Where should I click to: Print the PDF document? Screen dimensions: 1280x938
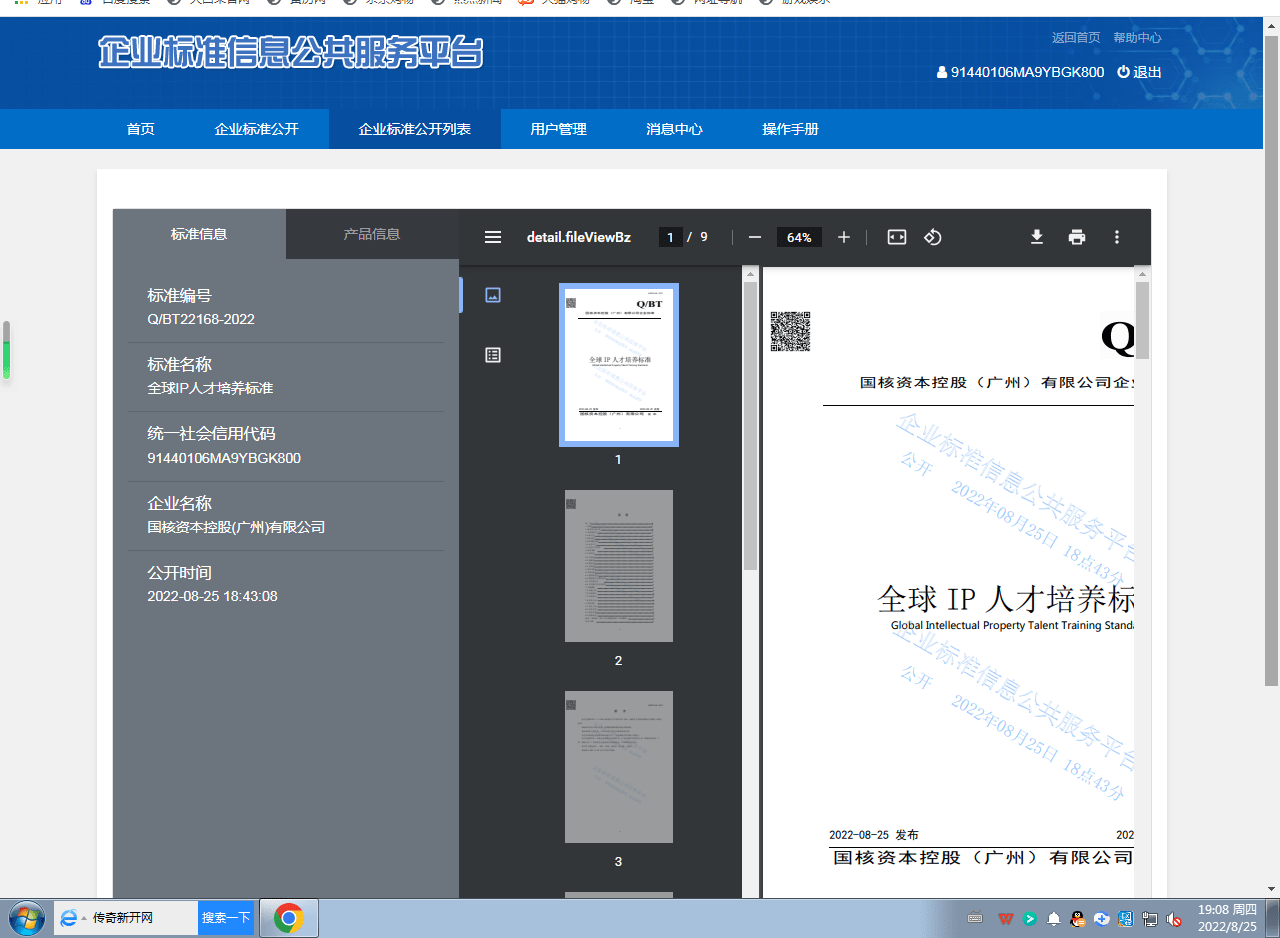click(x=1077, y=237)
